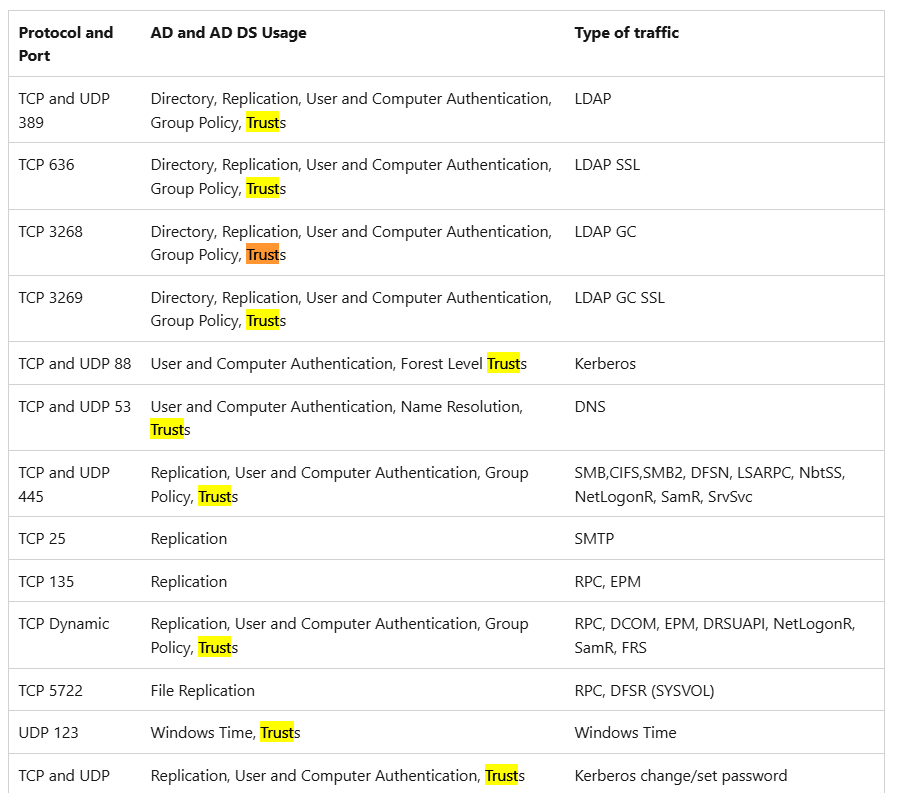This screenshot has width=902, height=793.
Task: Click the 'Protocol and Port' column header
Action: point(66,44)
